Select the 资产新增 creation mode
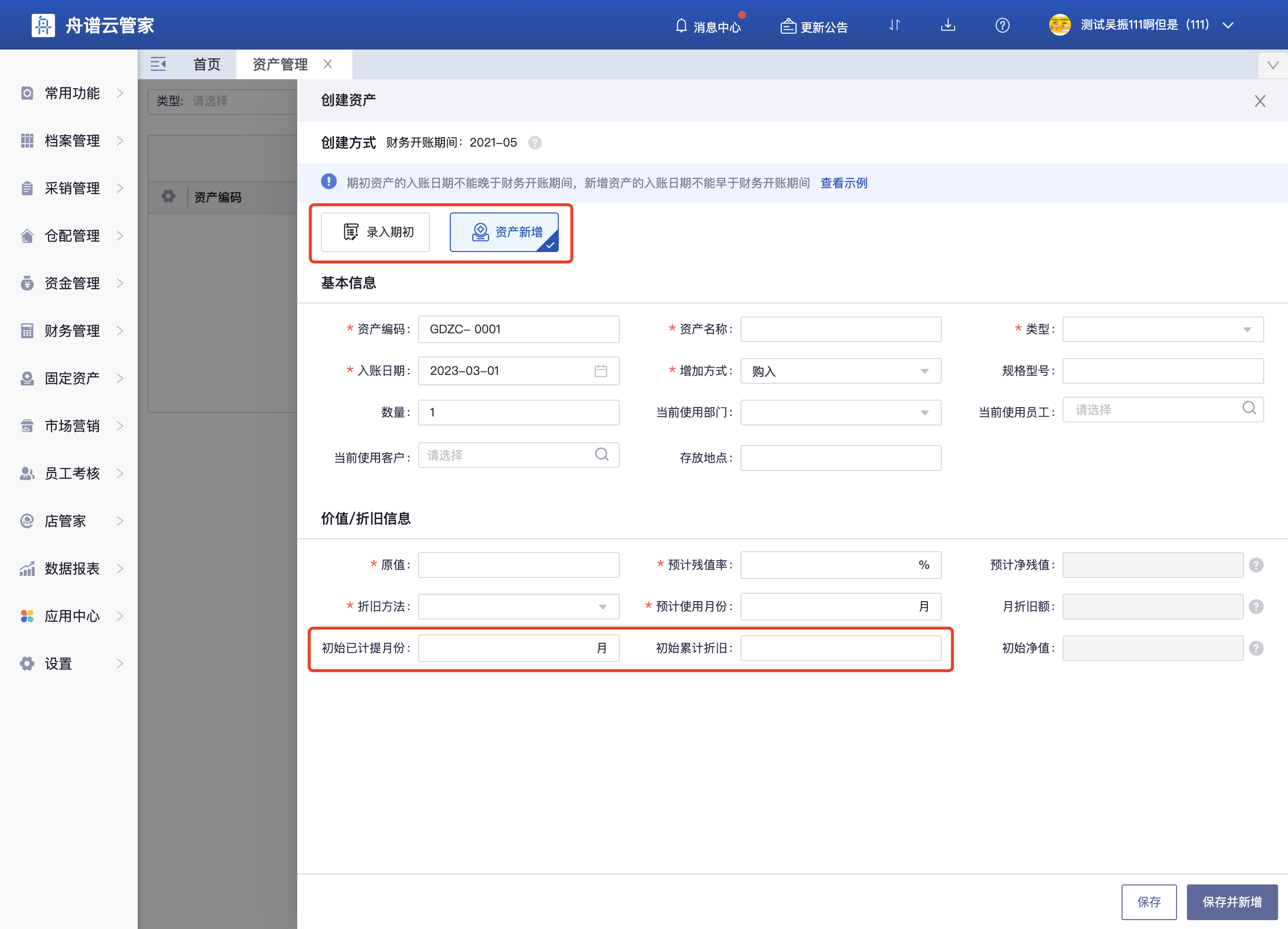Image resolution: width=1288 pixels, height=929 pixels. point(504,232)
